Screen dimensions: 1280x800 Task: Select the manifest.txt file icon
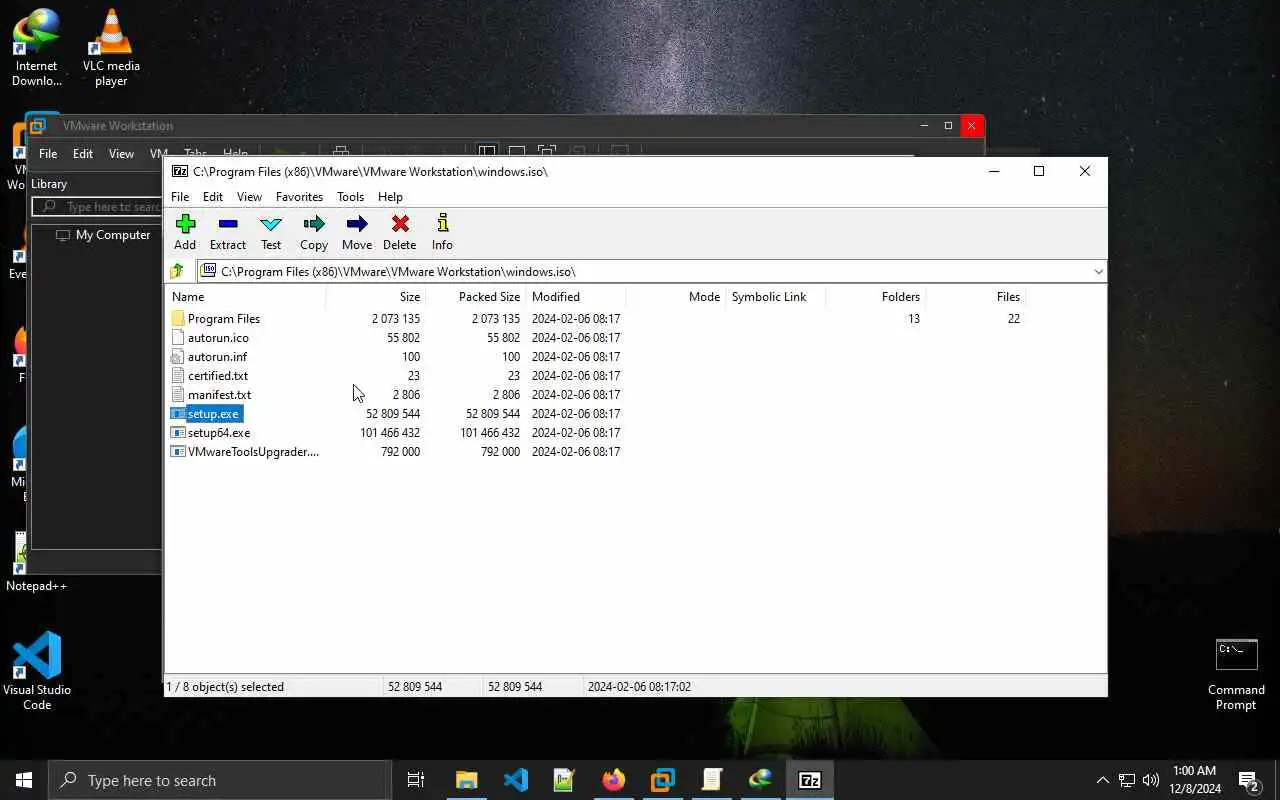pyautogui.click(x=178, y=394)
